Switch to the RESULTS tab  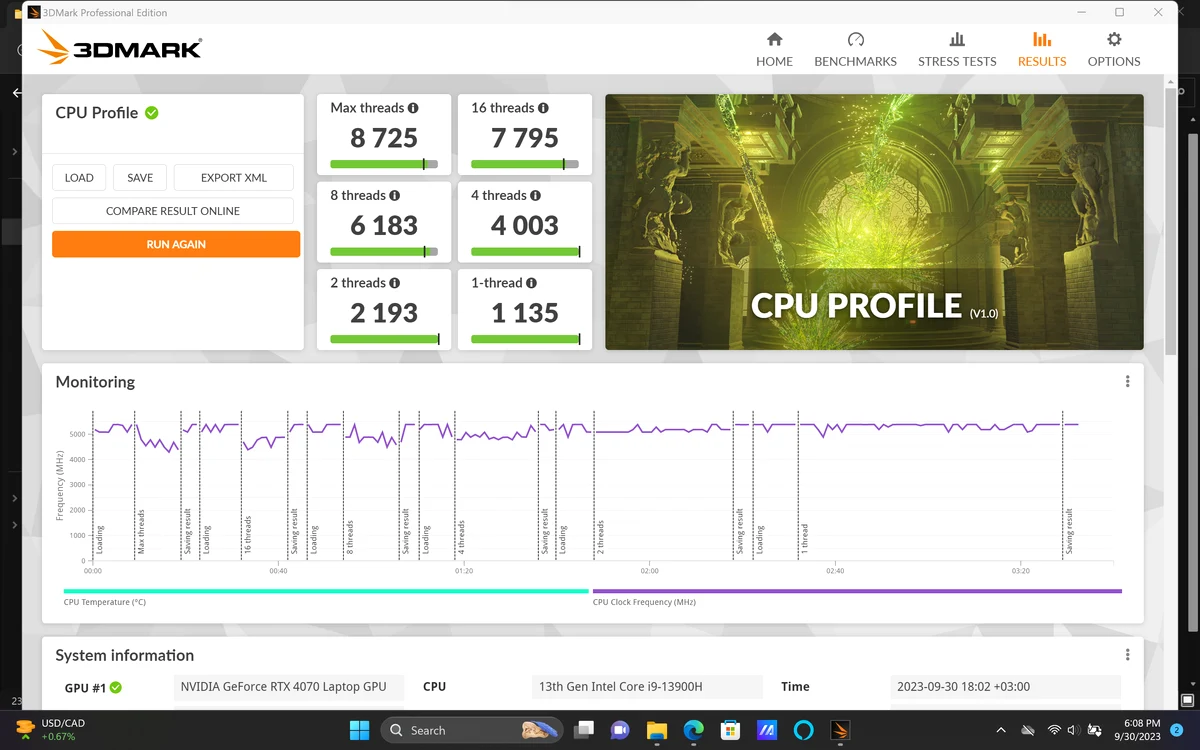(1042, 50)
